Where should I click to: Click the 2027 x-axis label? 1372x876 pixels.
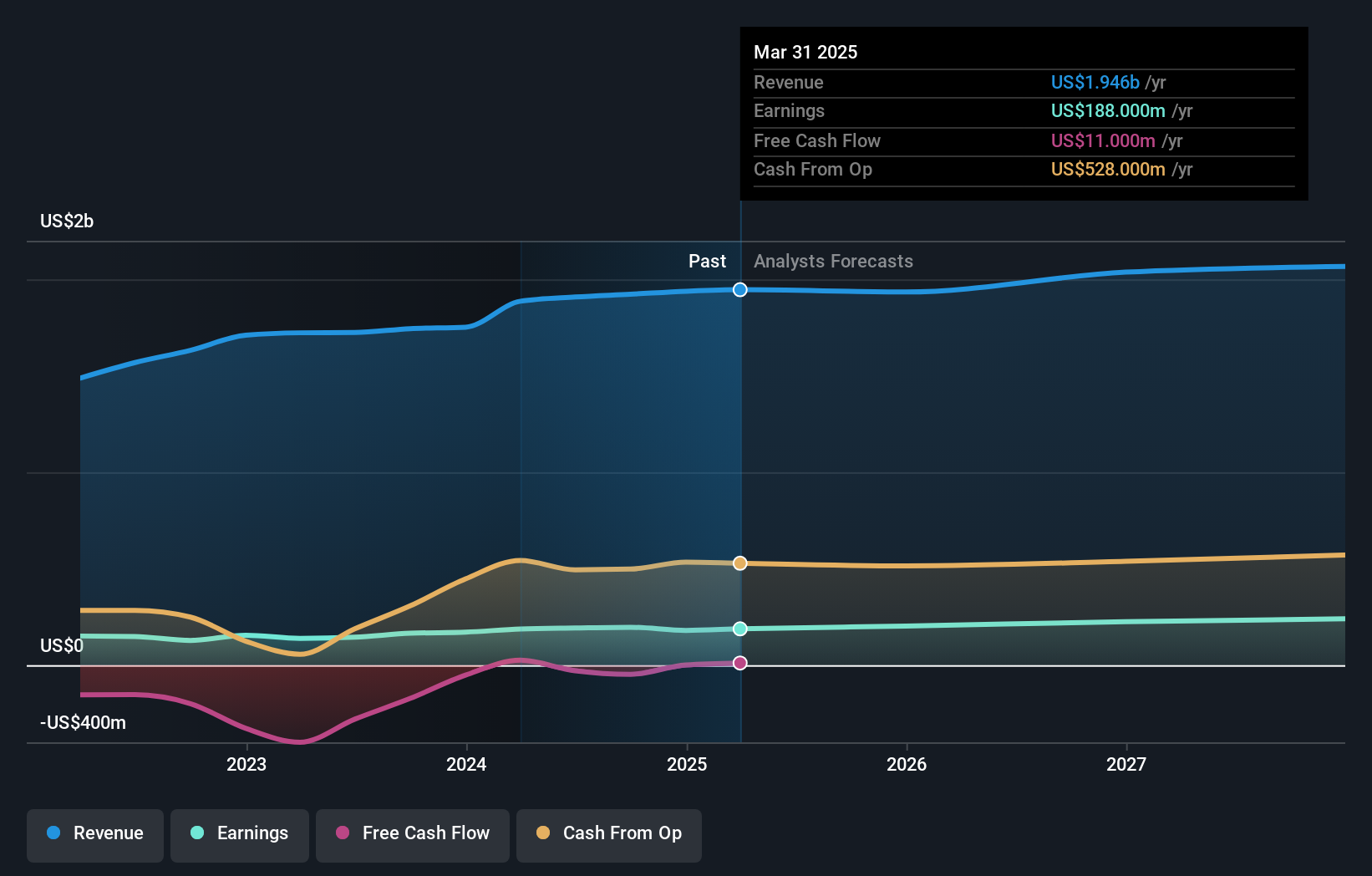click(x=1126, y=764)
